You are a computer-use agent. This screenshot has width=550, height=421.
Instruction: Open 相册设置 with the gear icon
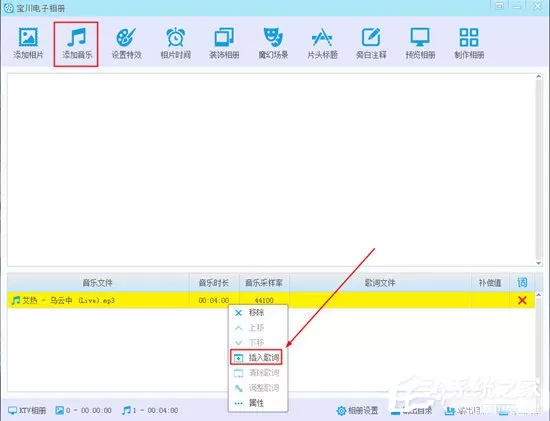click(x=357, y=410)
